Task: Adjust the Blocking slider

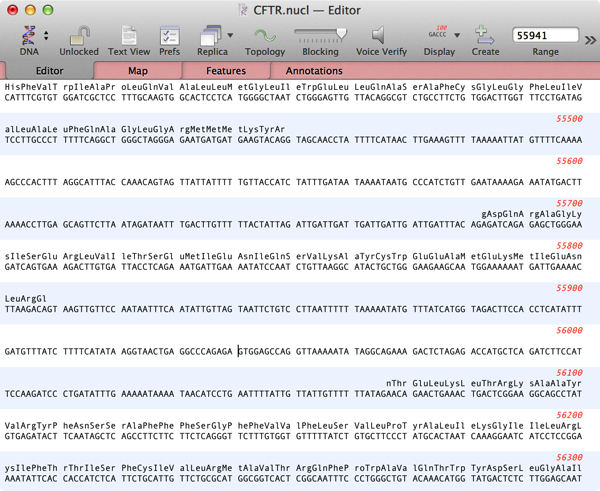Action: click(x=320, y=34)
